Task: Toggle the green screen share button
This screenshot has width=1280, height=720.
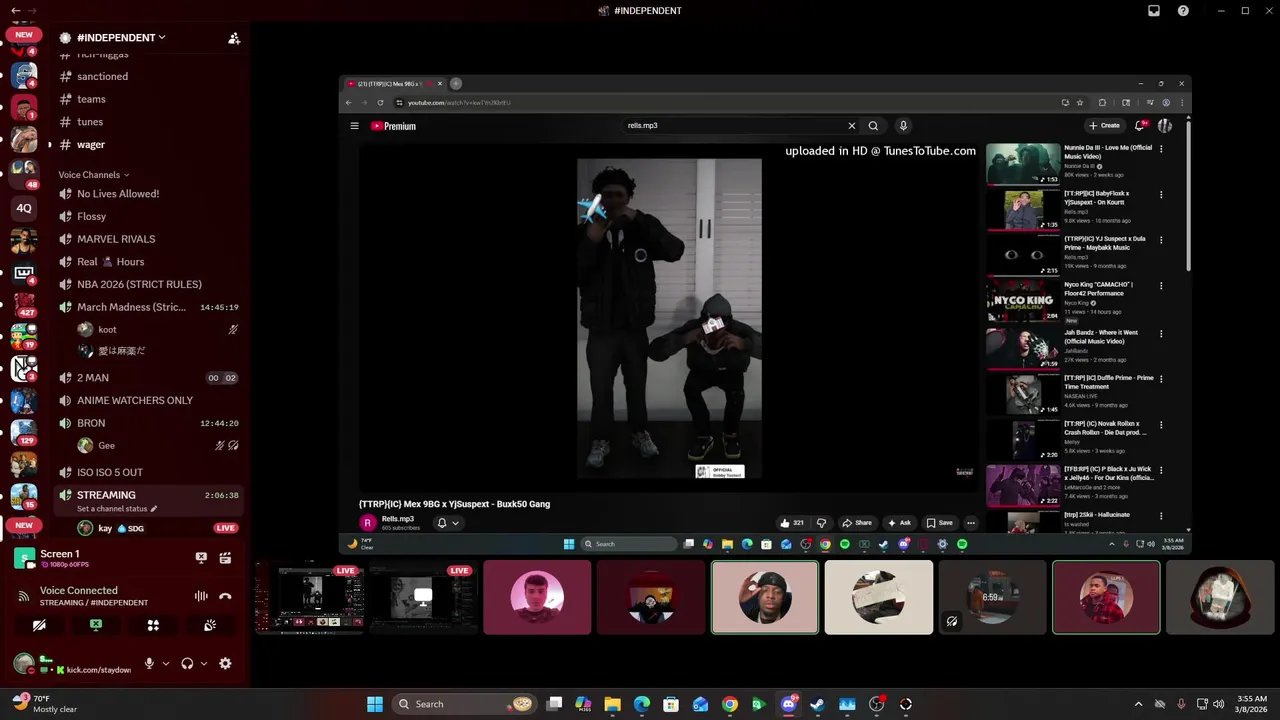Action: pos(96,625)
